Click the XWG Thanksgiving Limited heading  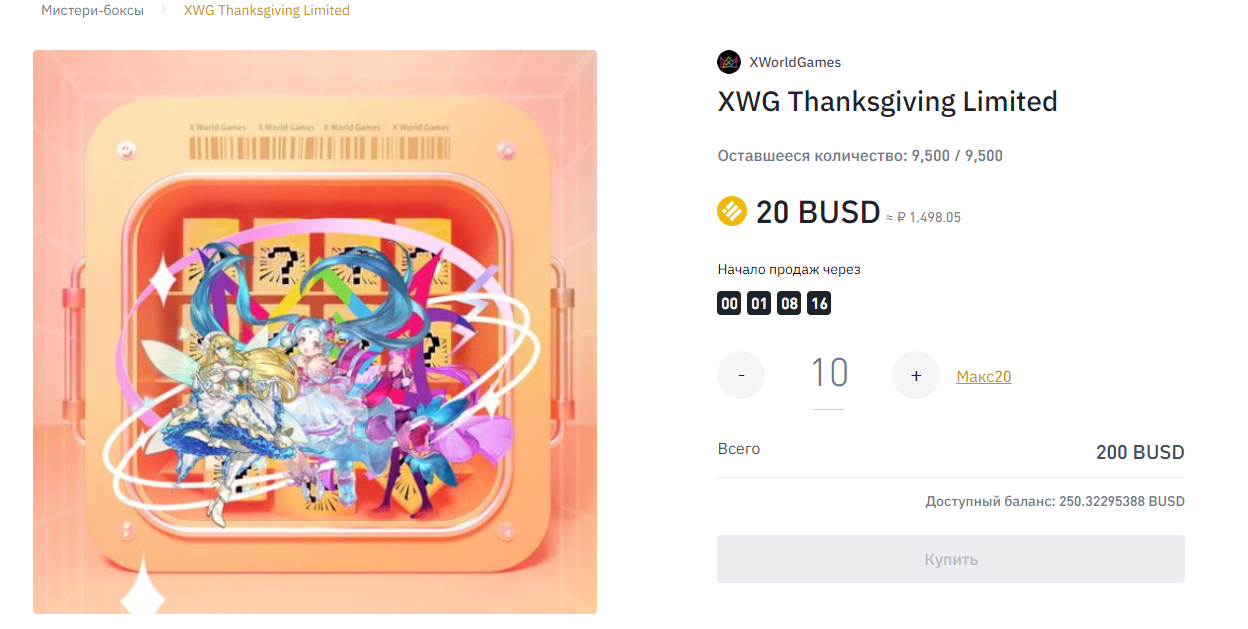pyautogui.click(x=887, y=101)
